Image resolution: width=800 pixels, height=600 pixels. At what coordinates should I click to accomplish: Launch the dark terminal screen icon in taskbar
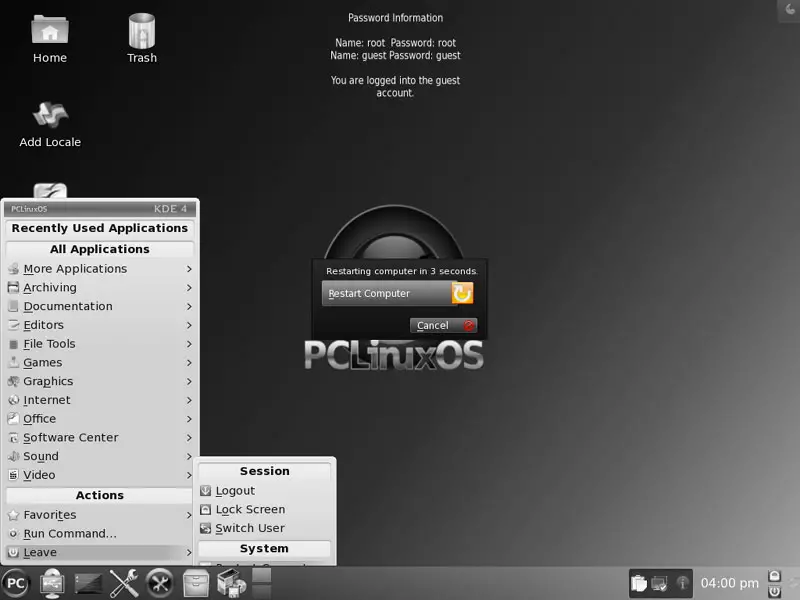tap(88, 583)
